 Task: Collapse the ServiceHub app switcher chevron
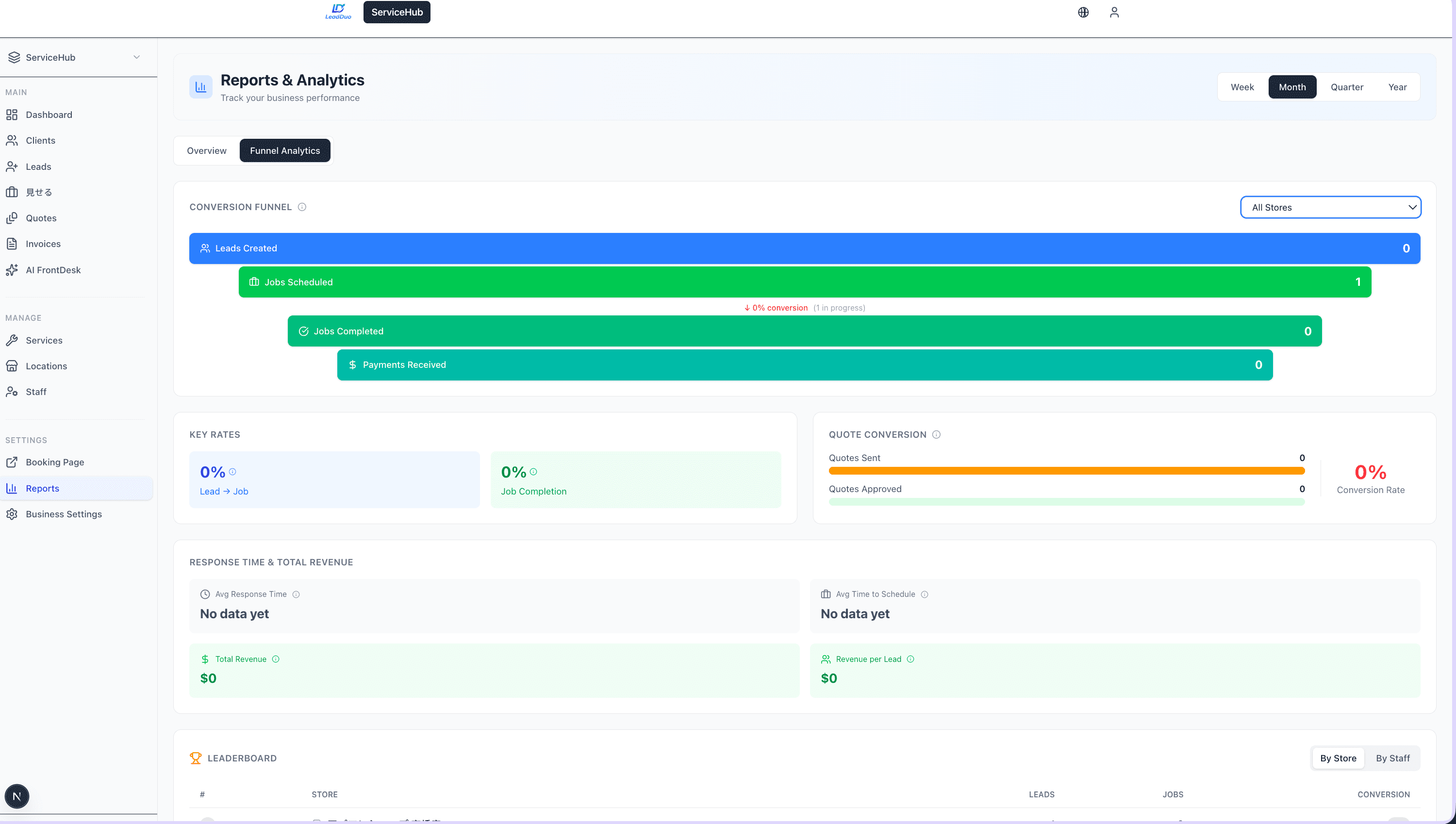pyautogui.click(x=136, y=57)
